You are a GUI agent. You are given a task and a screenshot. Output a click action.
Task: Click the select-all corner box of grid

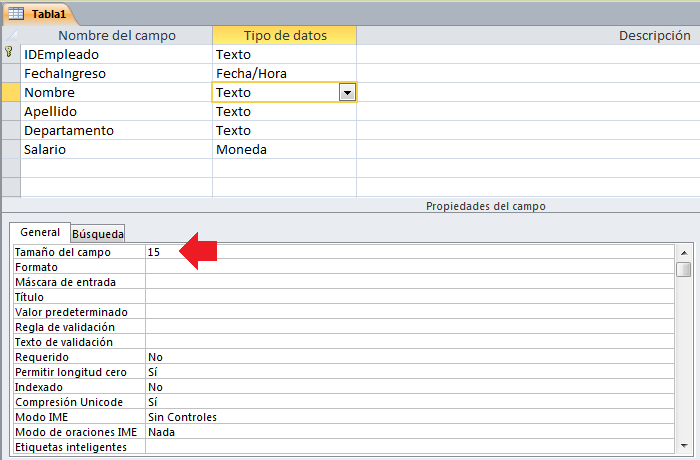tap(11, 35)
